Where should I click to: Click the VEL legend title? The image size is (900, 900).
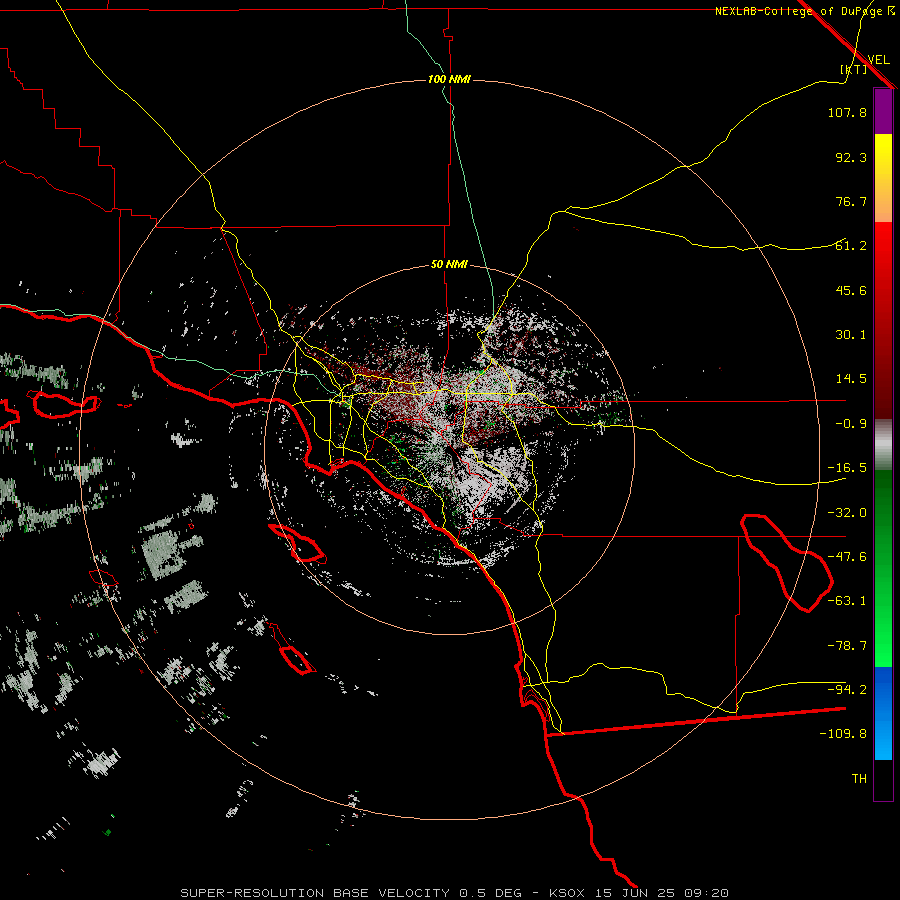click(x=878, y=60)
